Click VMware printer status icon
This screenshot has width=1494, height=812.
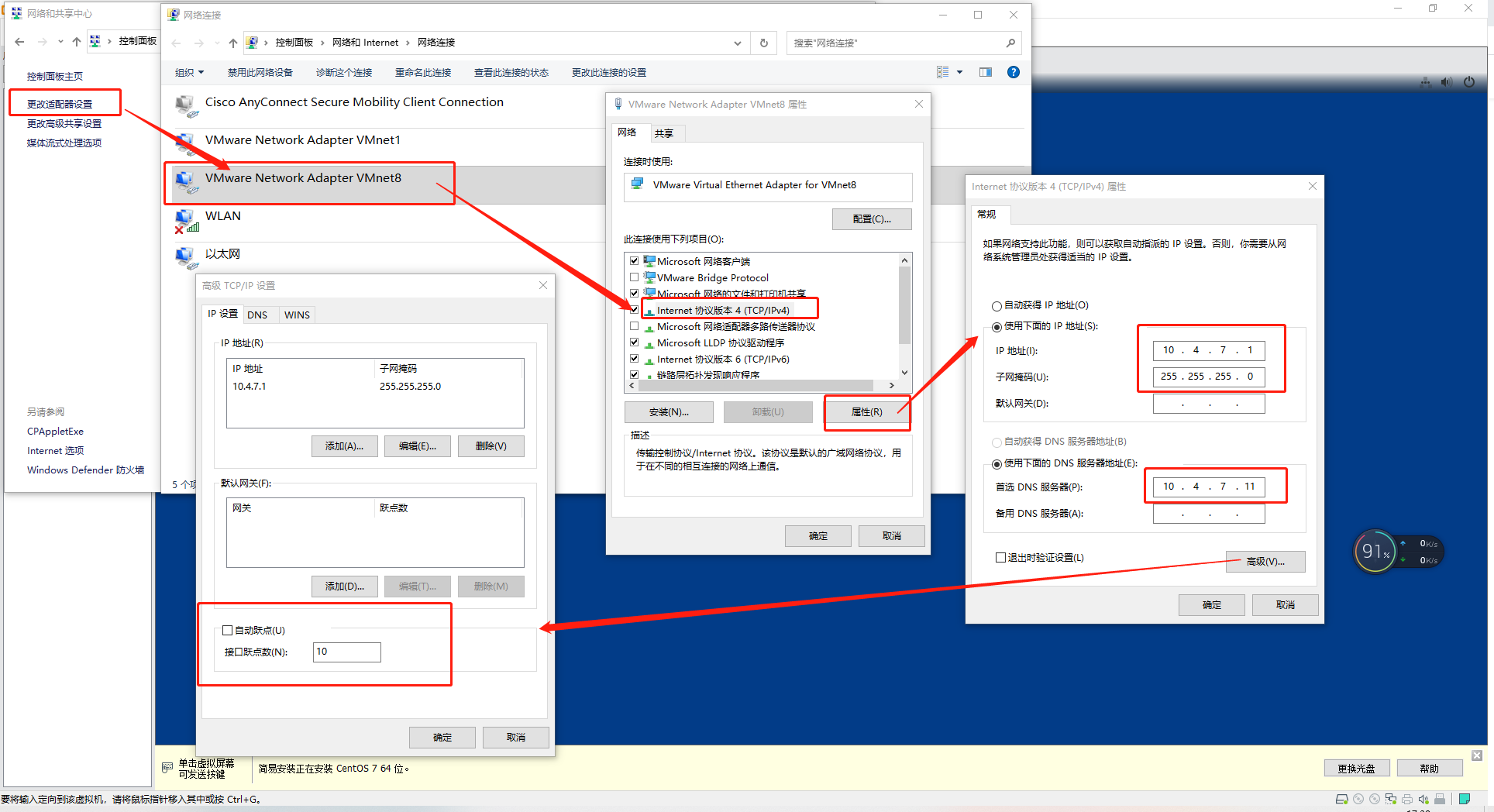coord(1407,799)
